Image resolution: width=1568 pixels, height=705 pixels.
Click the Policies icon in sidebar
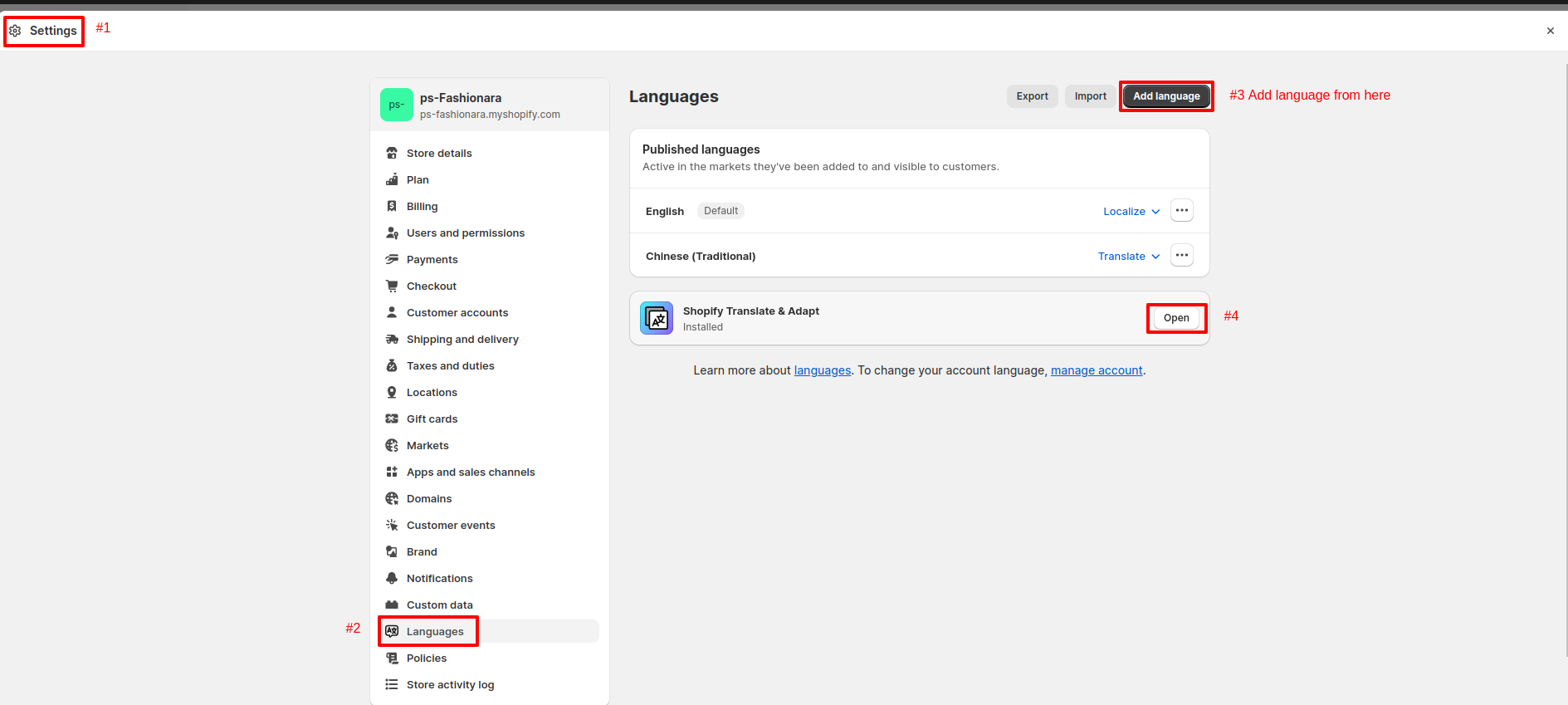392,658
